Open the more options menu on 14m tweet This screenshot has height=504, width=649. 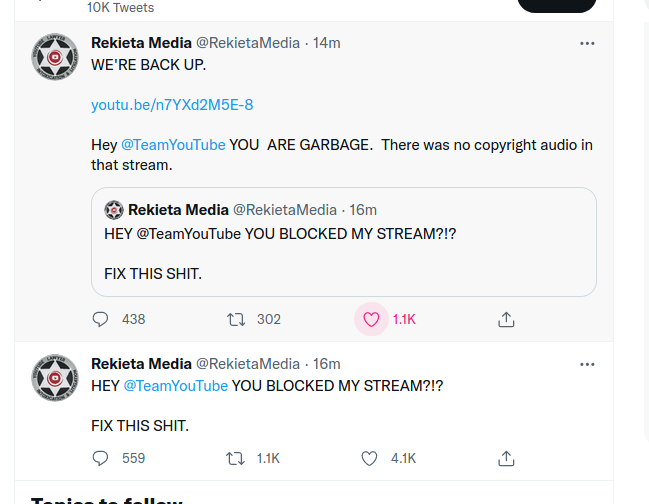(x=587, y=43)
